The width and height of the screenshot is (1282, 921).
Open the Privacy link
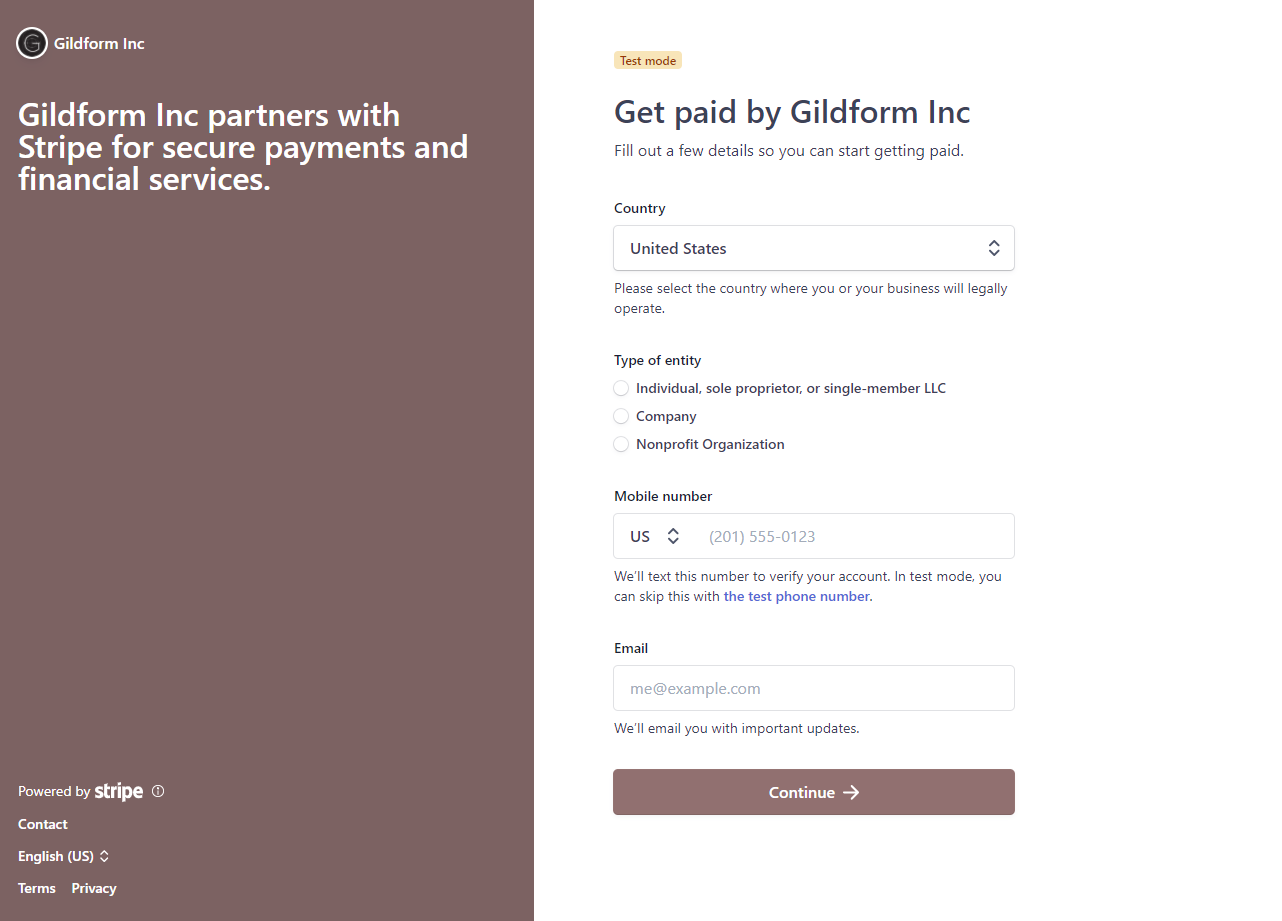point(94,888)
